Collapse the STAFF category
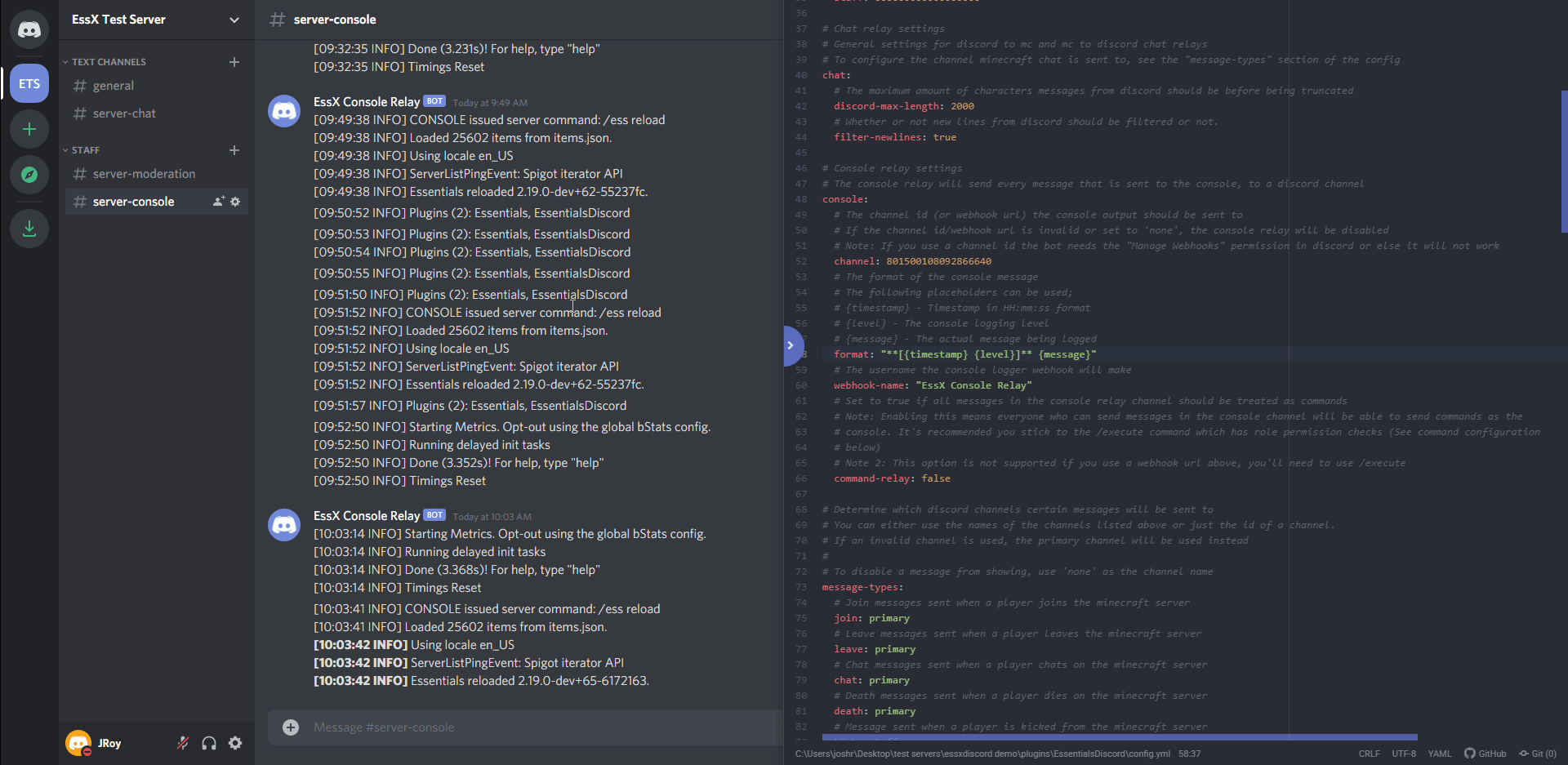 [65, 149]
